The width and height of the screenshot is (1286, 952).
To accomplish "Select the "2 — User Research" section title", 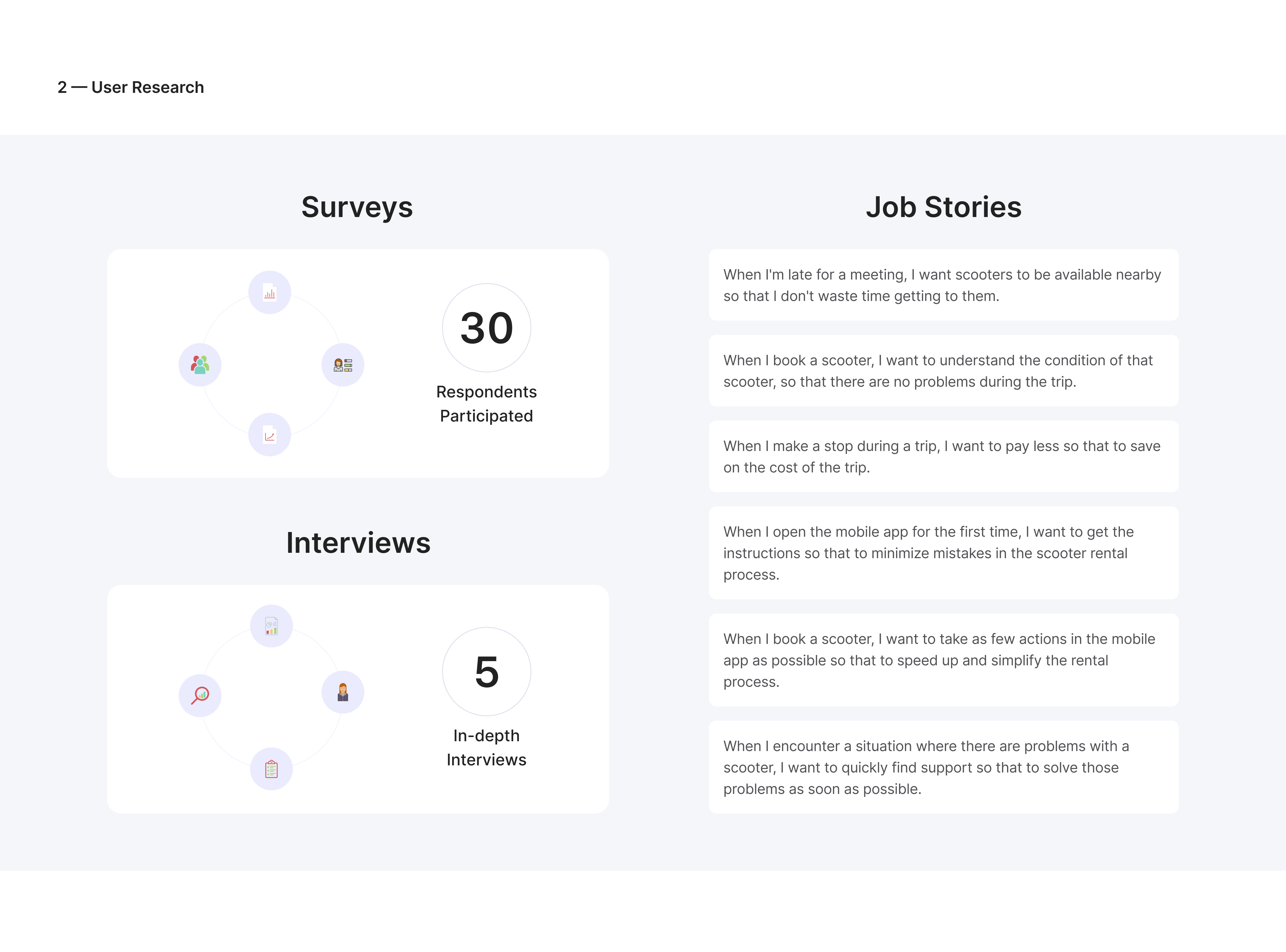I will point(131,87).
